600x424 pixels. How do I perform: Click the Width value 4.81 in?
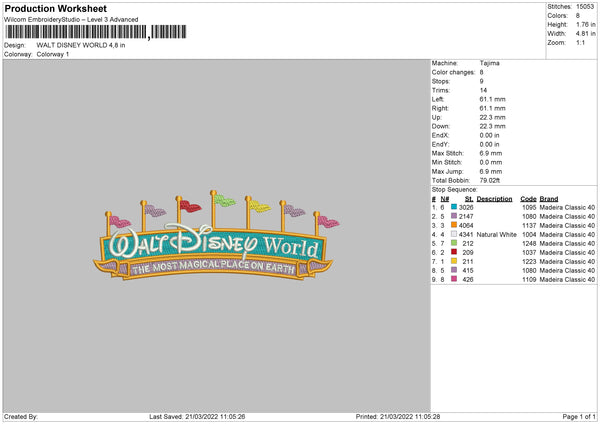click(585, 34)
